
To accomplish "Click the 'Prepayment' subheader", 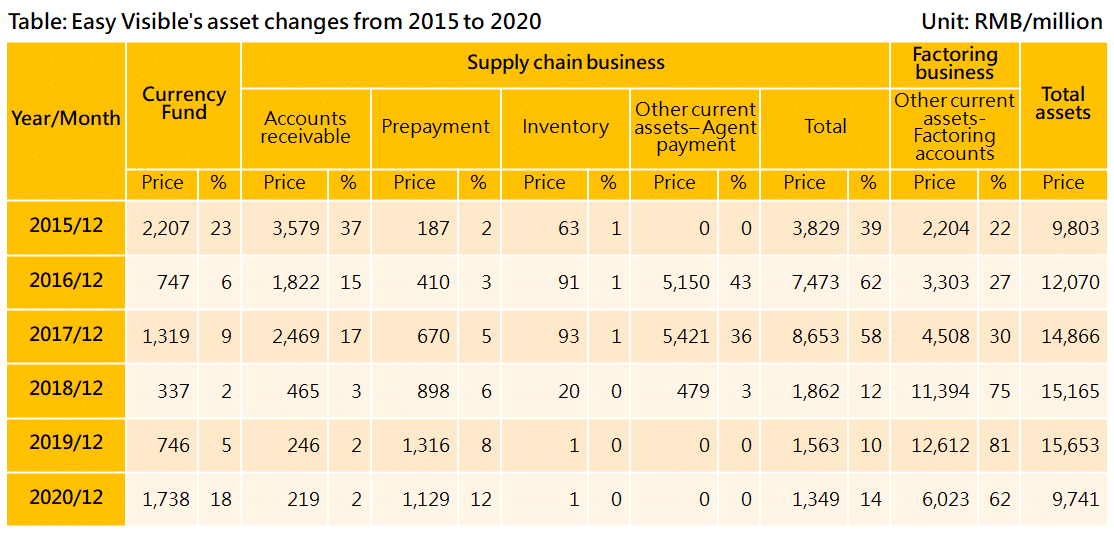I will coord(436,127).
